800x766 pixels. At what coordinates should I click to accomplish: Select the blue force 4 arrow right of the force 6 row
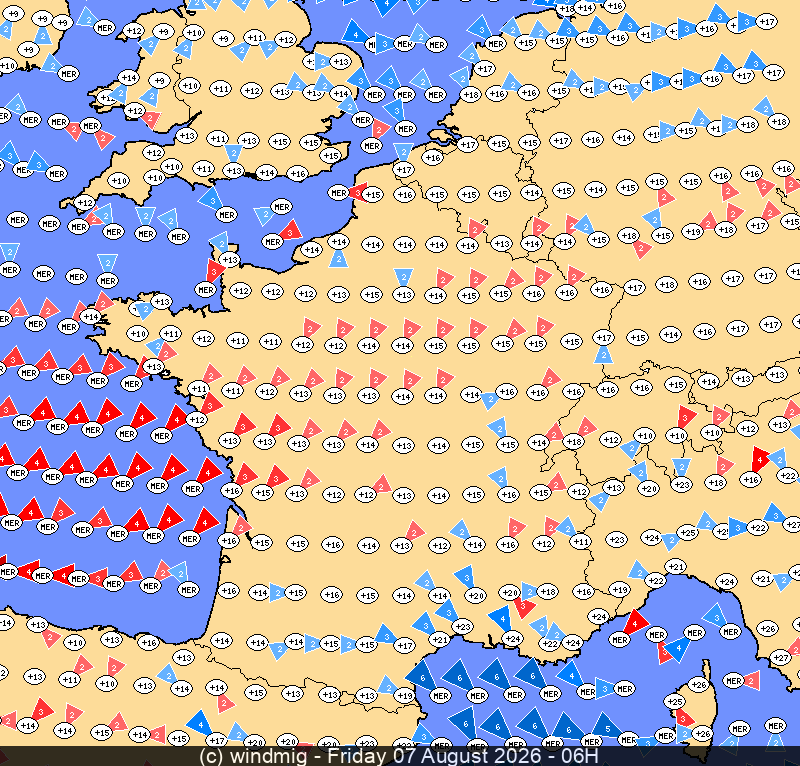coord(570,675)
